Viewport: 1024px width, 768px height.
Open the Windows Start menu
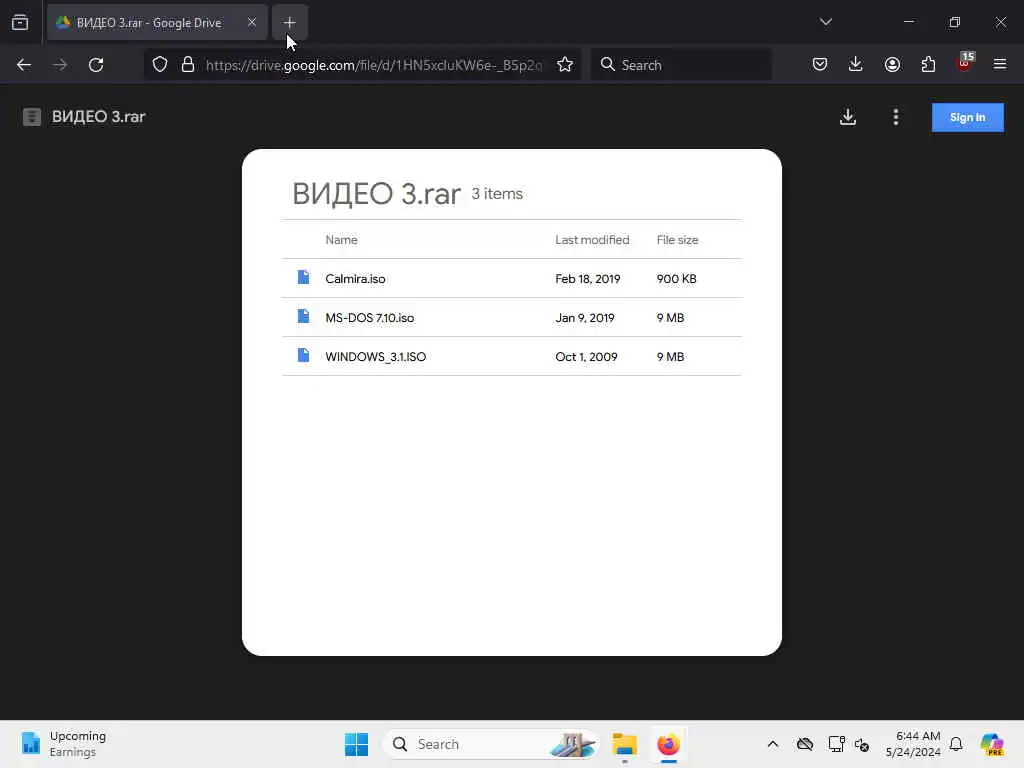pos(357,744)
